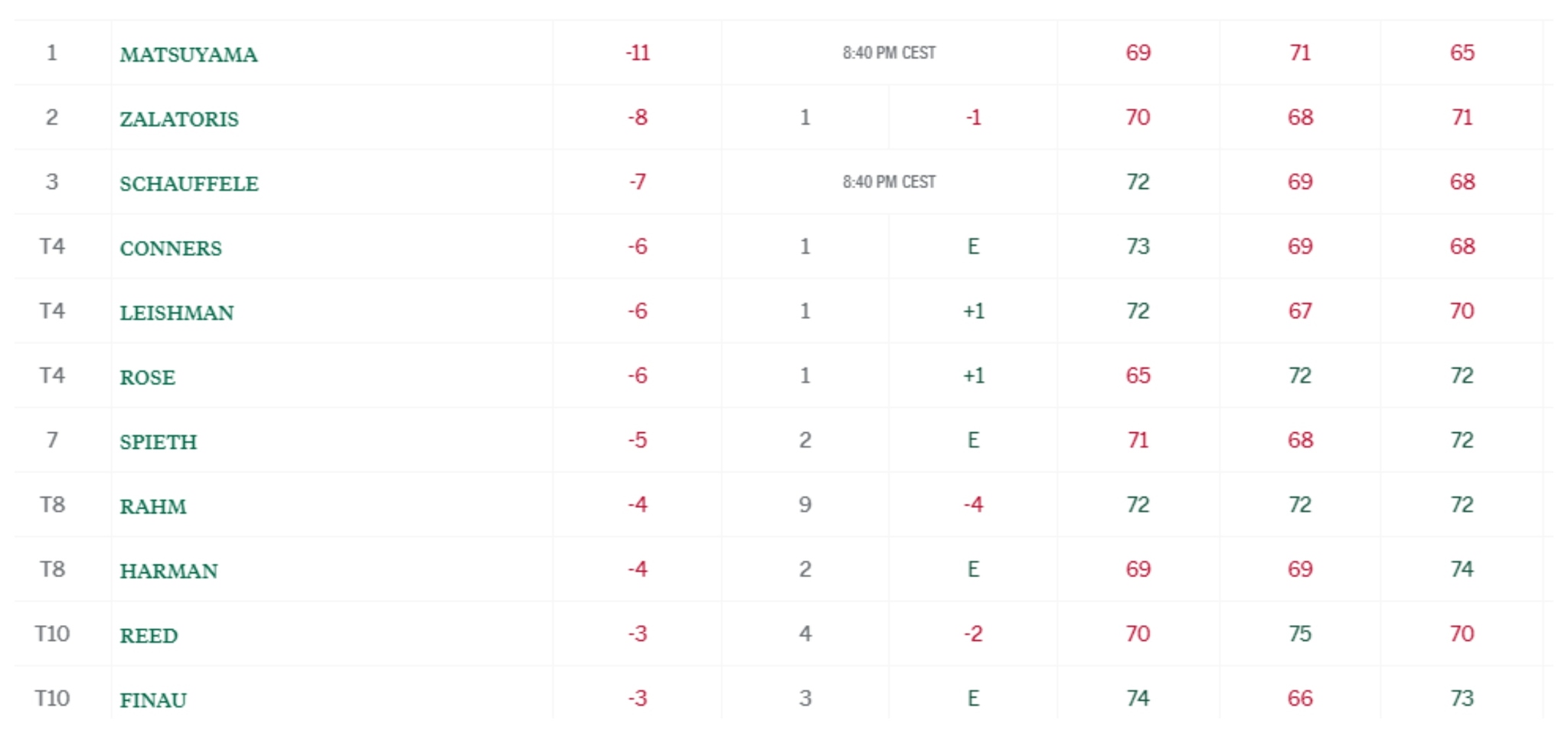The width and height of the screenshot is (1568, 733).
Task: Click Leishman's second round score of 67
Action: point(1299,311)
